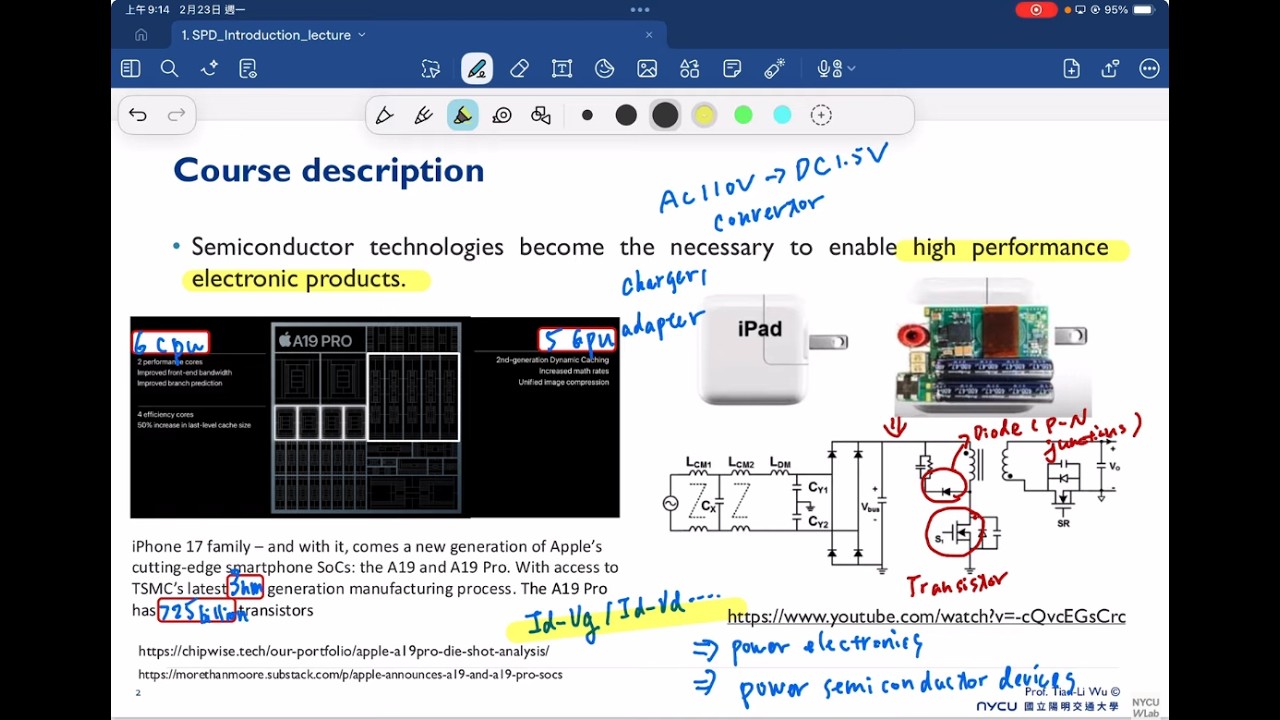
Task: Select the medium stroke thickness
Action: [x=626, y=115]
